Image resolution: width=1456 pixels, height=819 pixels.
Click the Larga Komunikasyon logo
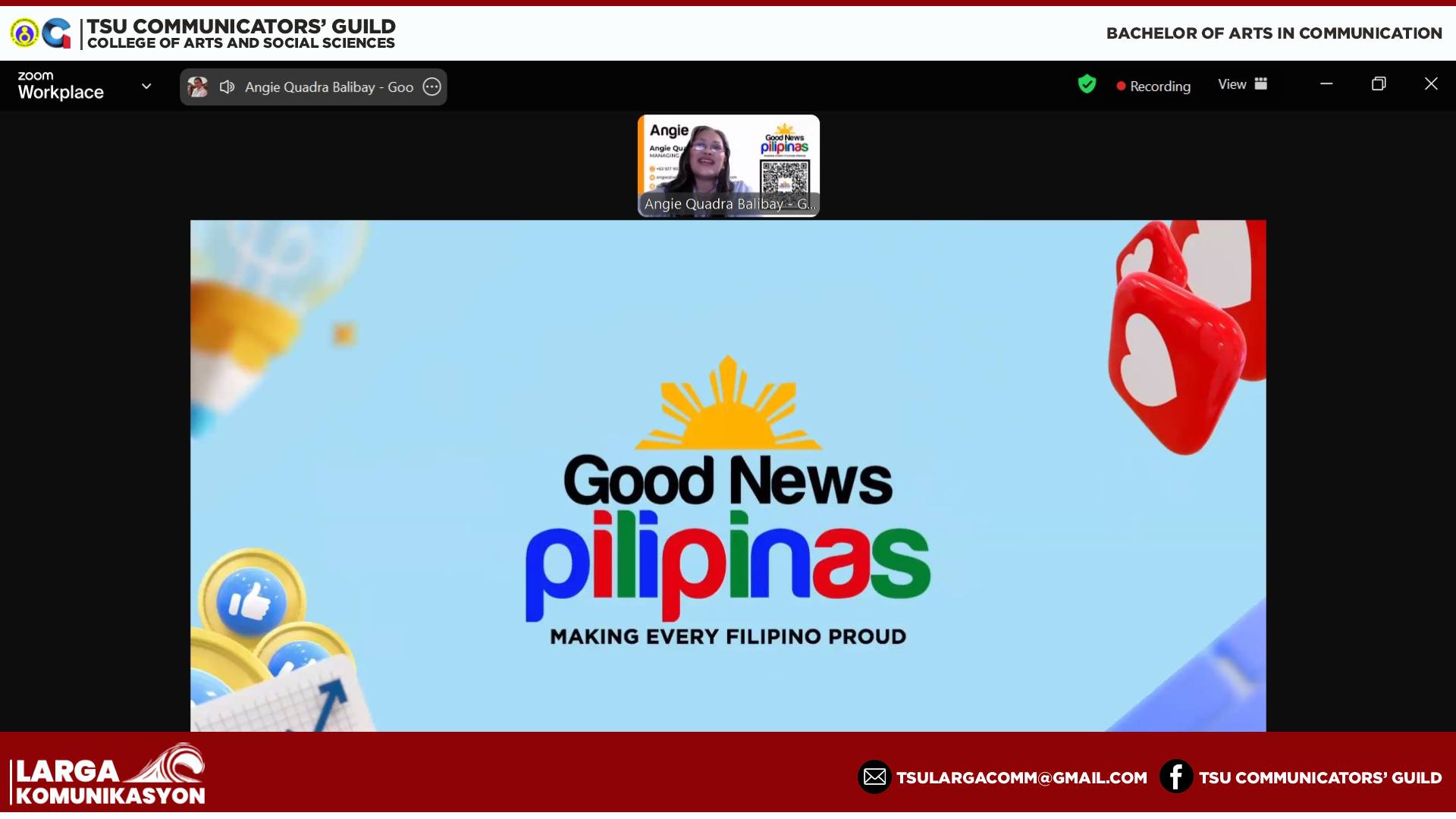pyautogui.click(x=108, y=776)
